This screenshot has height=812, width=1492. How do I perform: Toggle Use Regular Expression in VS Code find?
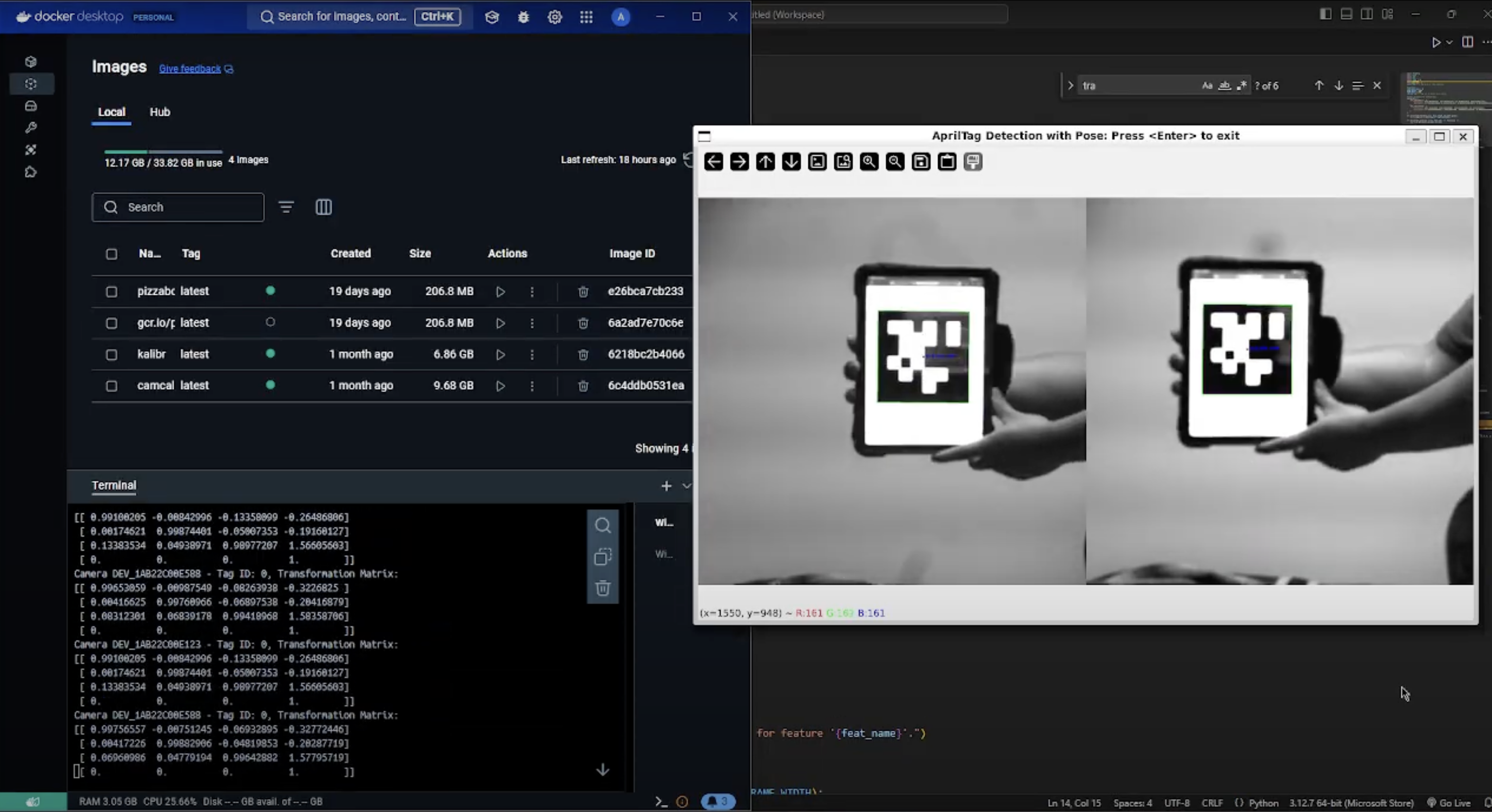[x=1241, y=86]
